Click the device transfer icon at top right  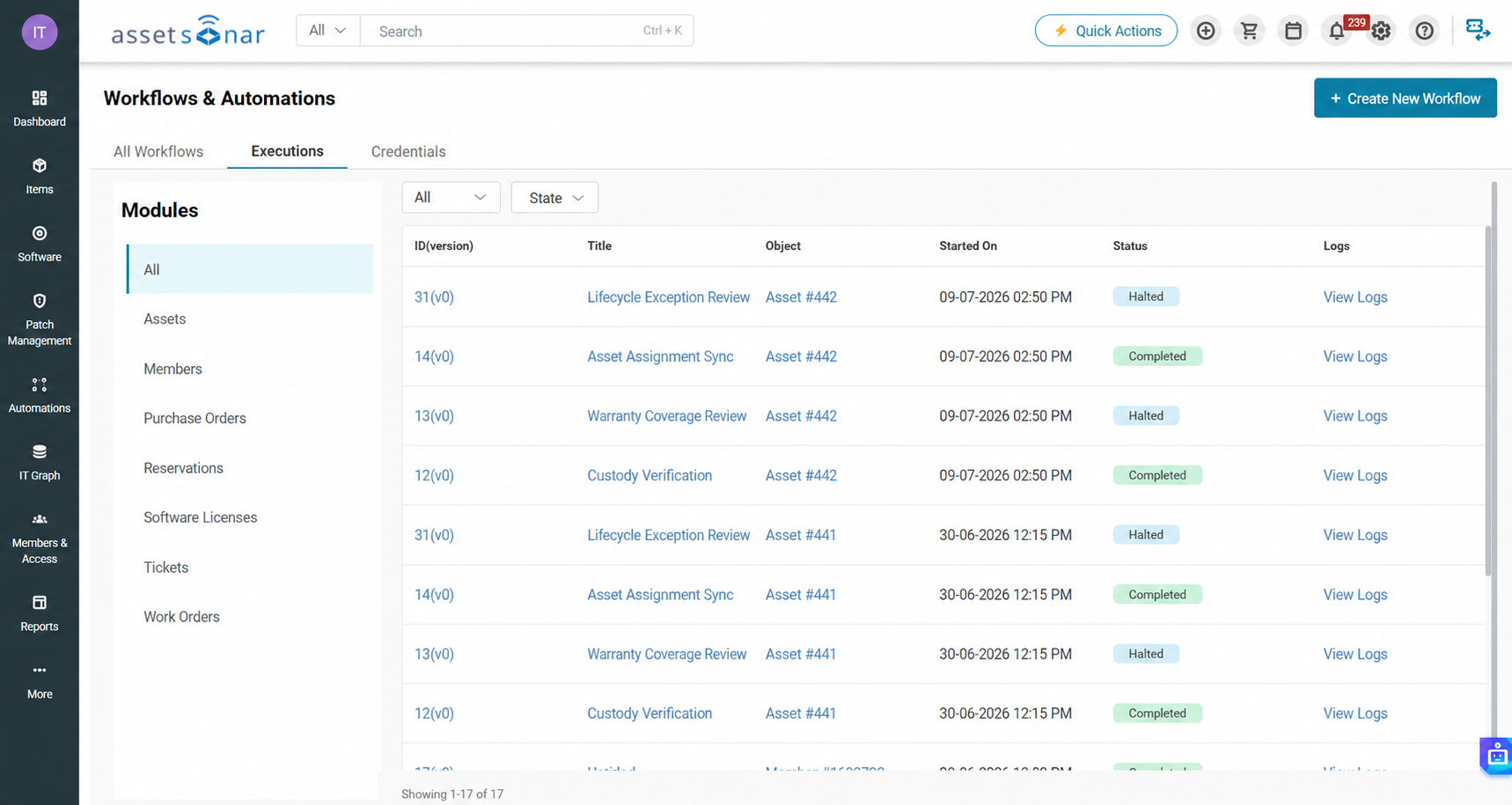1478,30
